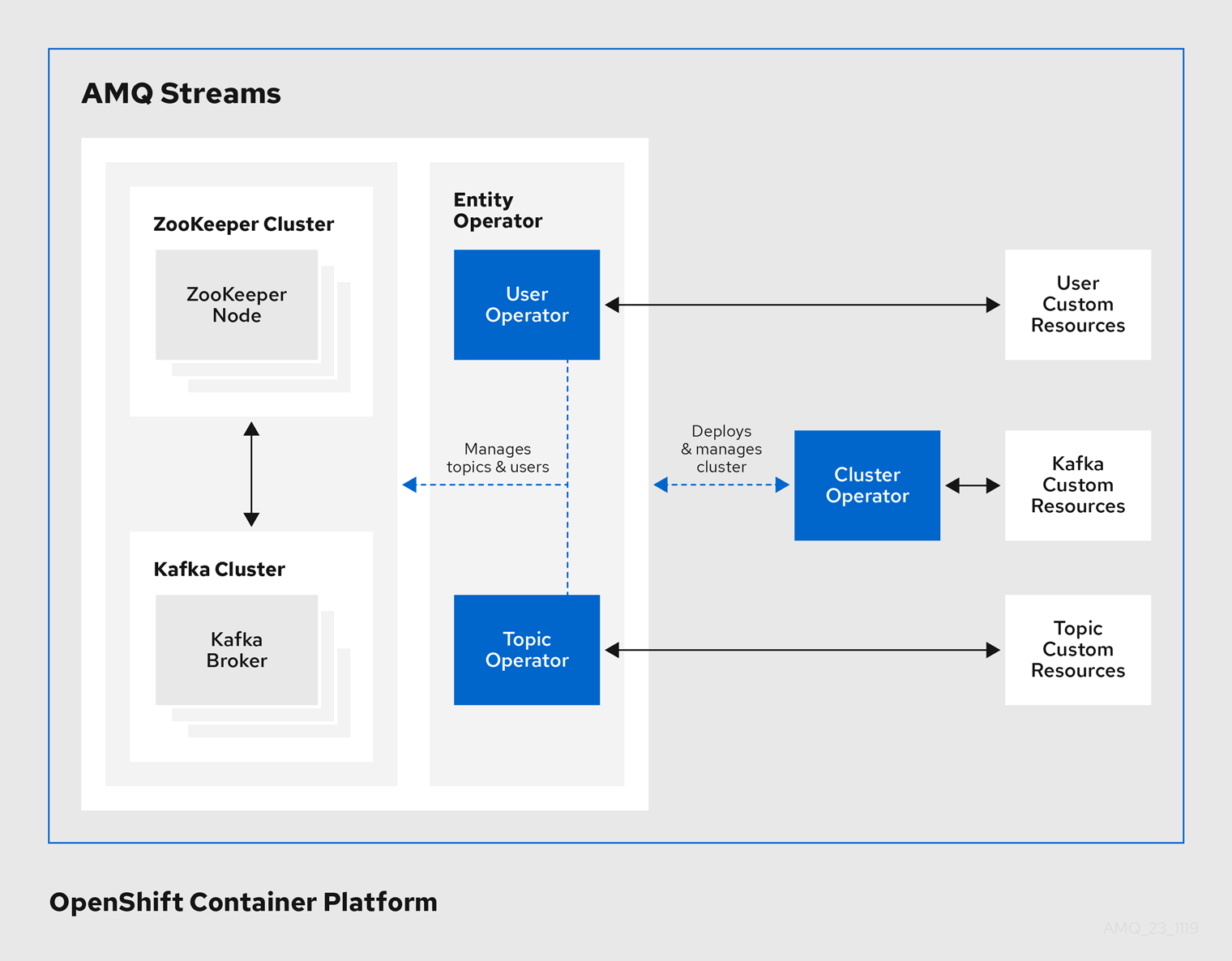Select the Kafka Custom Resources box
The width and height of the screenshot is (1232, 961).
tap(1077, 485)
